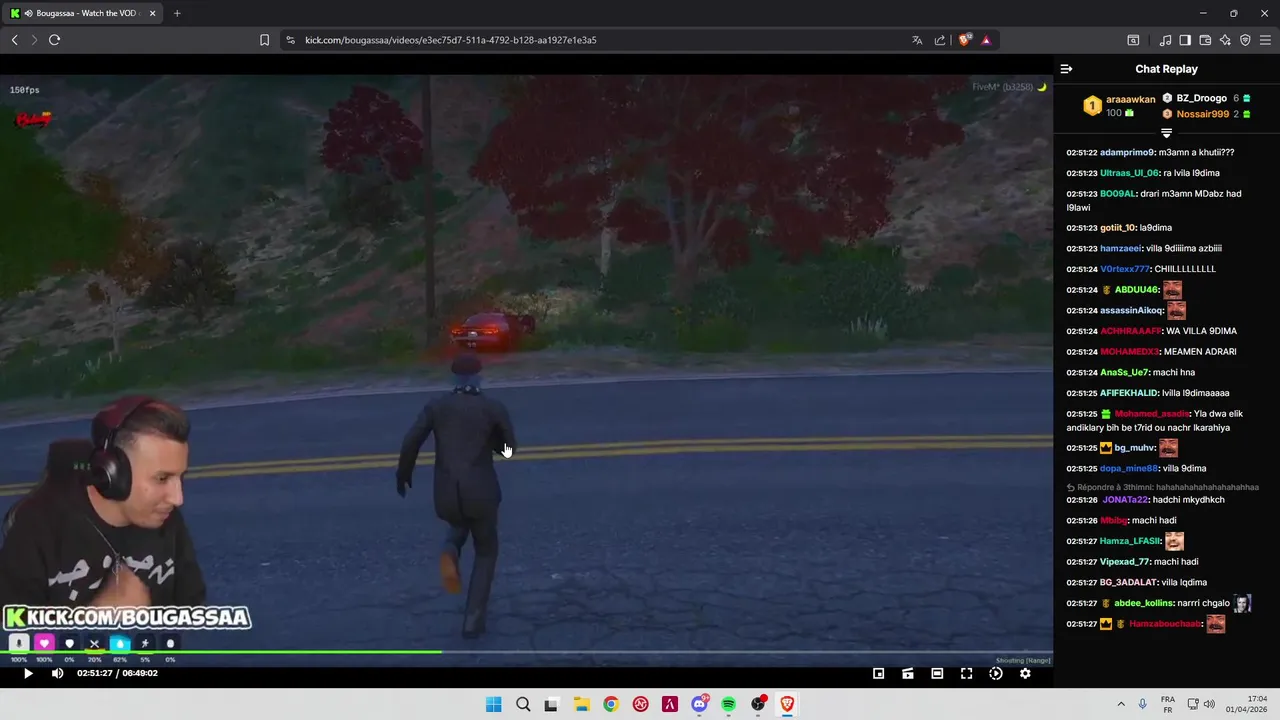Go back to the previous page
1280x720 pixels.
tap(14, 40)
